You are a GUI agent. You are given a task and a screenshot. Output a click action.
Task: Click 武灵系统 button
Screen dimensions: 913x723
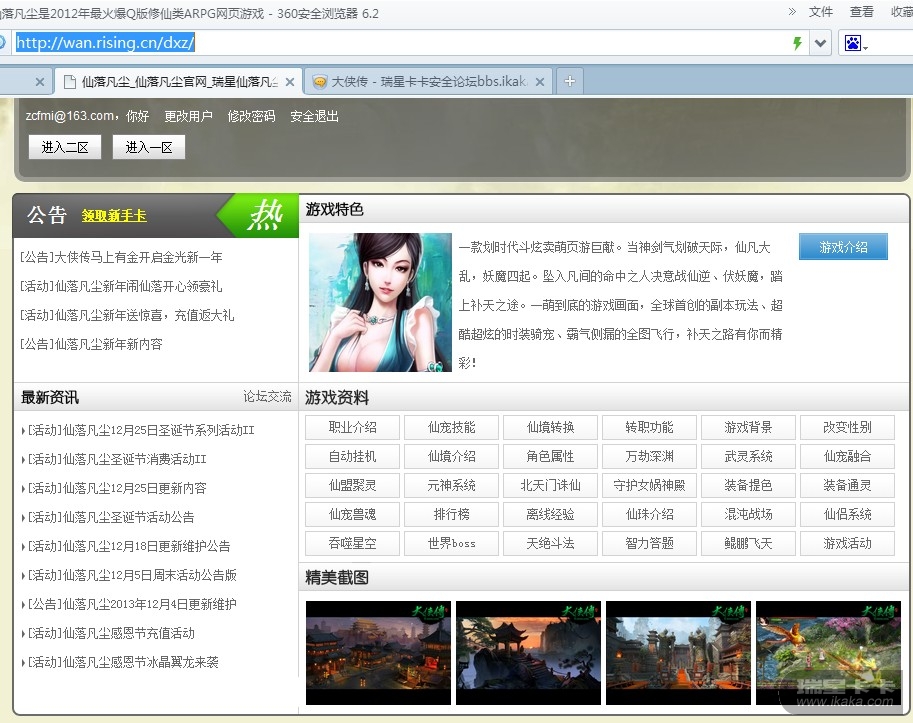[x=748, y=456]
